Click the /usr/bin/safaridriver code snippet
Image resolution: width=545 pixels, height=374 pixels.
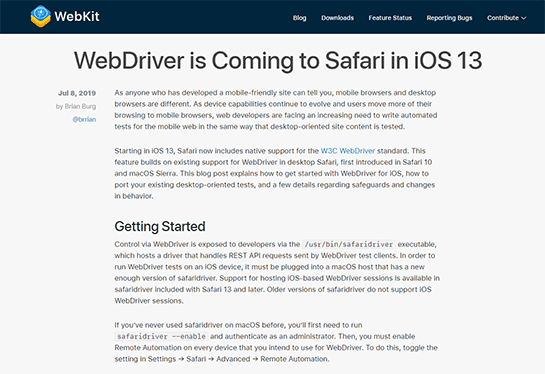[x=349, y=244]
